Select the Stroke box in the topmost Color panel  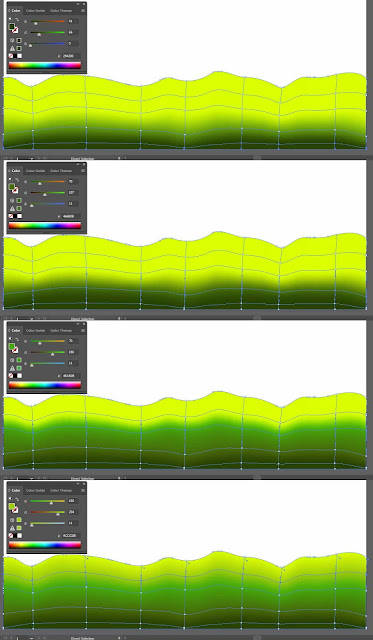16,31
